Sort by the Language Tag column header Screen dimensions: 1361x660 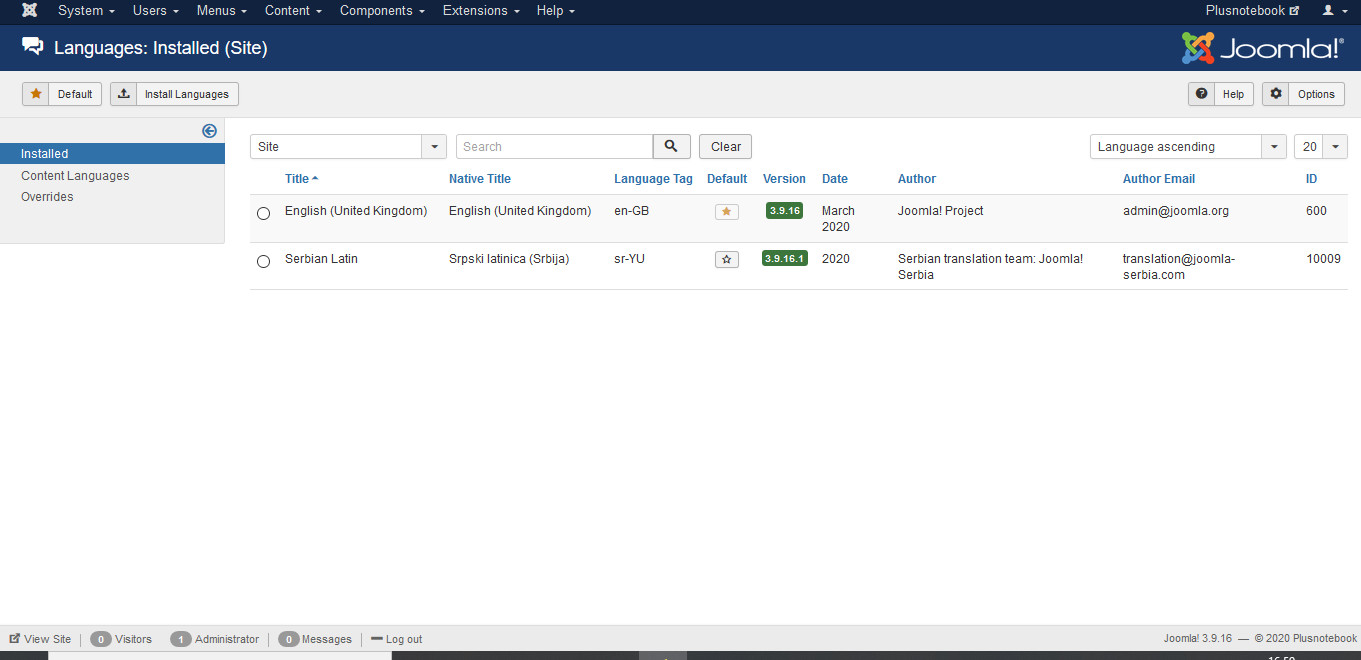coord(652,179)
